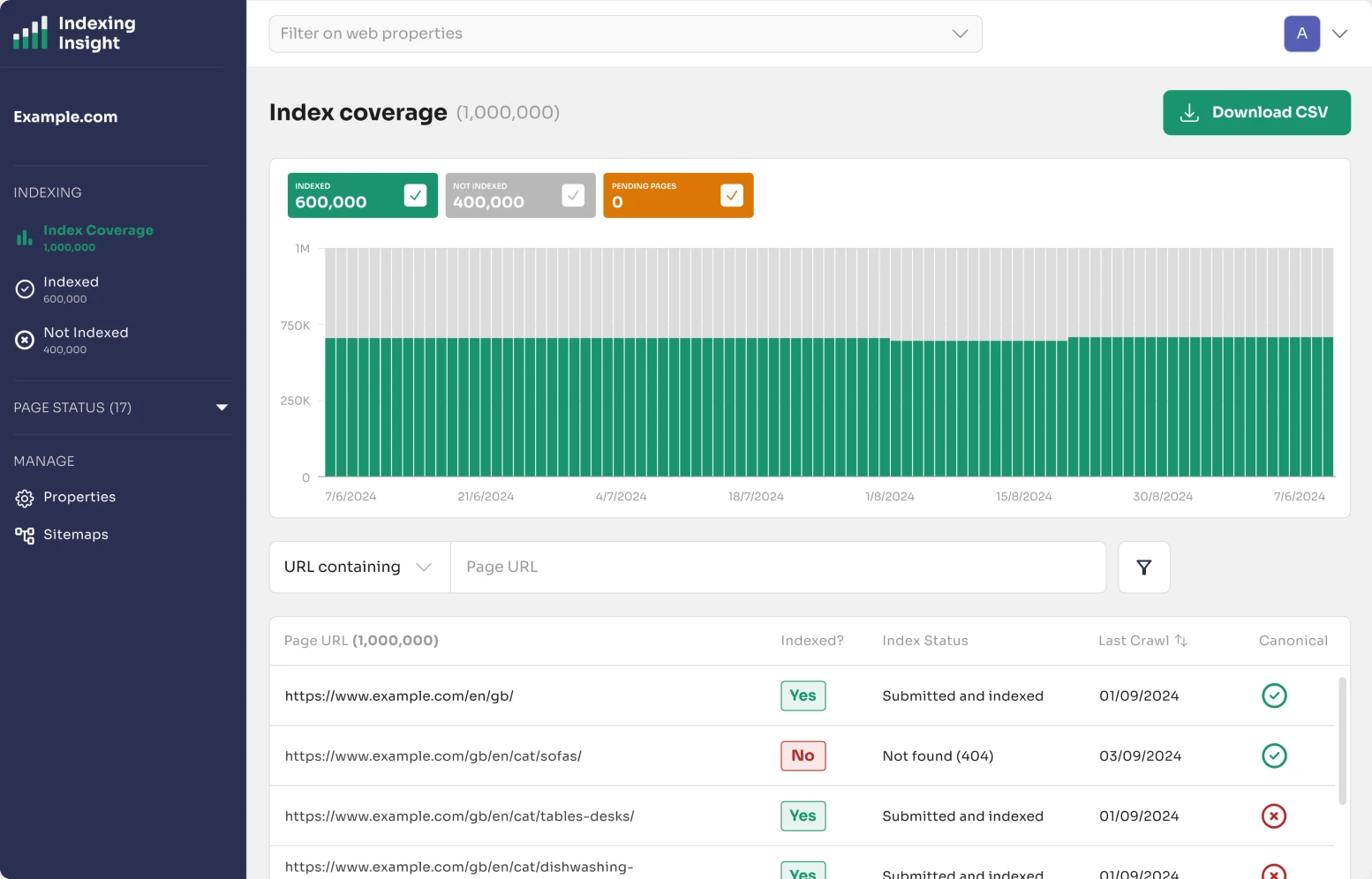Open the Filter on web properties dropdown
This screenshot has width=1372, height=879.
pyautogui.click(x=959, y=34)
